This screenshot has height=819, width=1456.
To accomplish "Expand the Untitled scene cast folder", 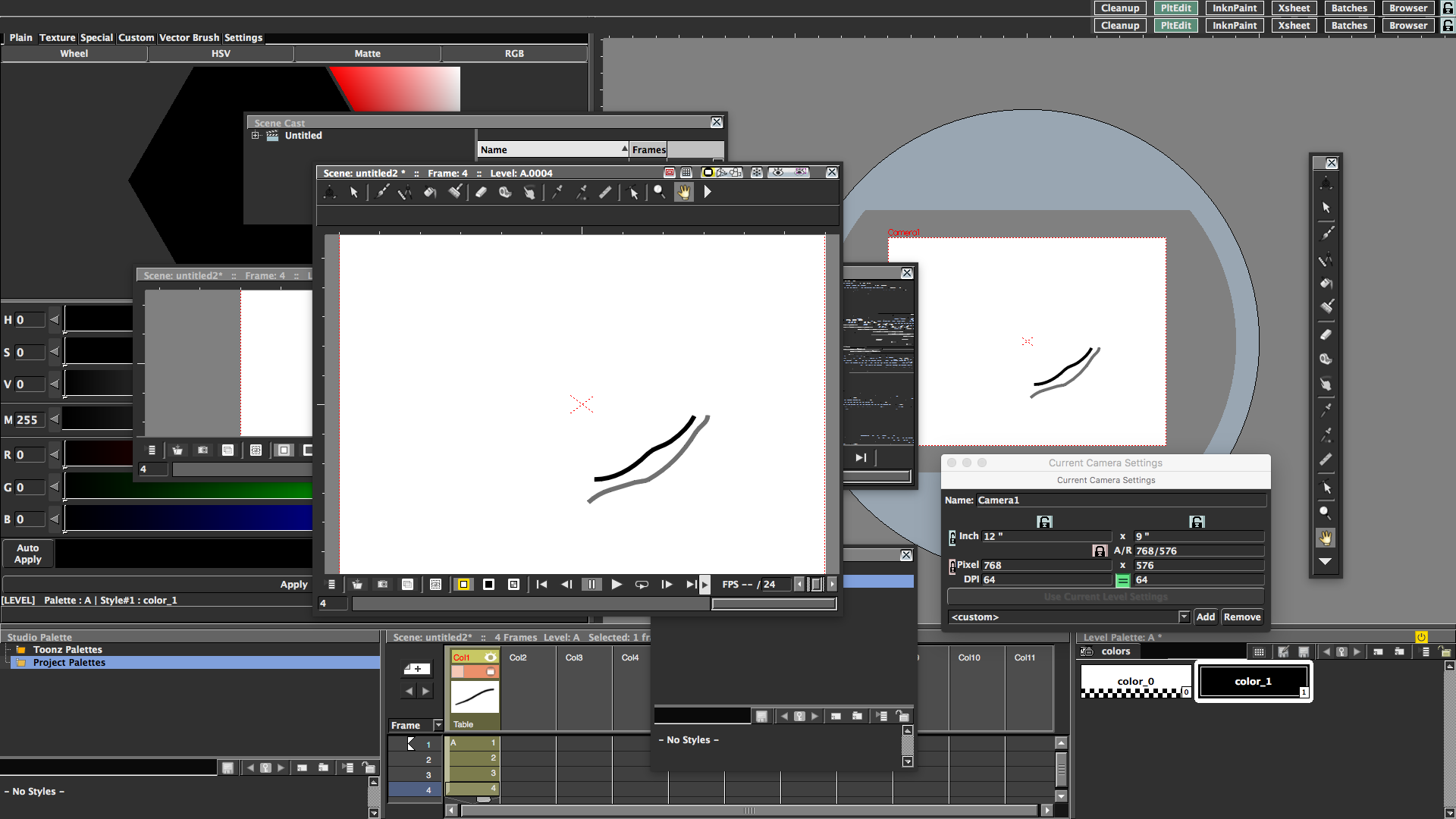I will click(x=256, y=136).
